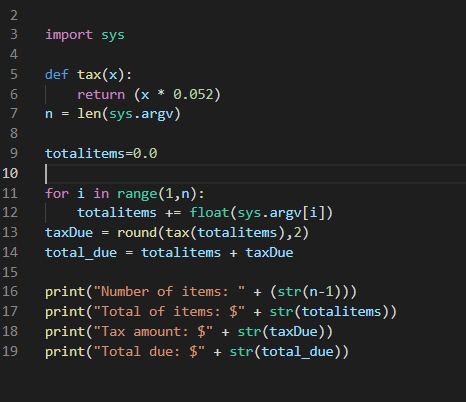Click the string "Tax amount: $"
This screenshot has width=466, height=402.
153,332
